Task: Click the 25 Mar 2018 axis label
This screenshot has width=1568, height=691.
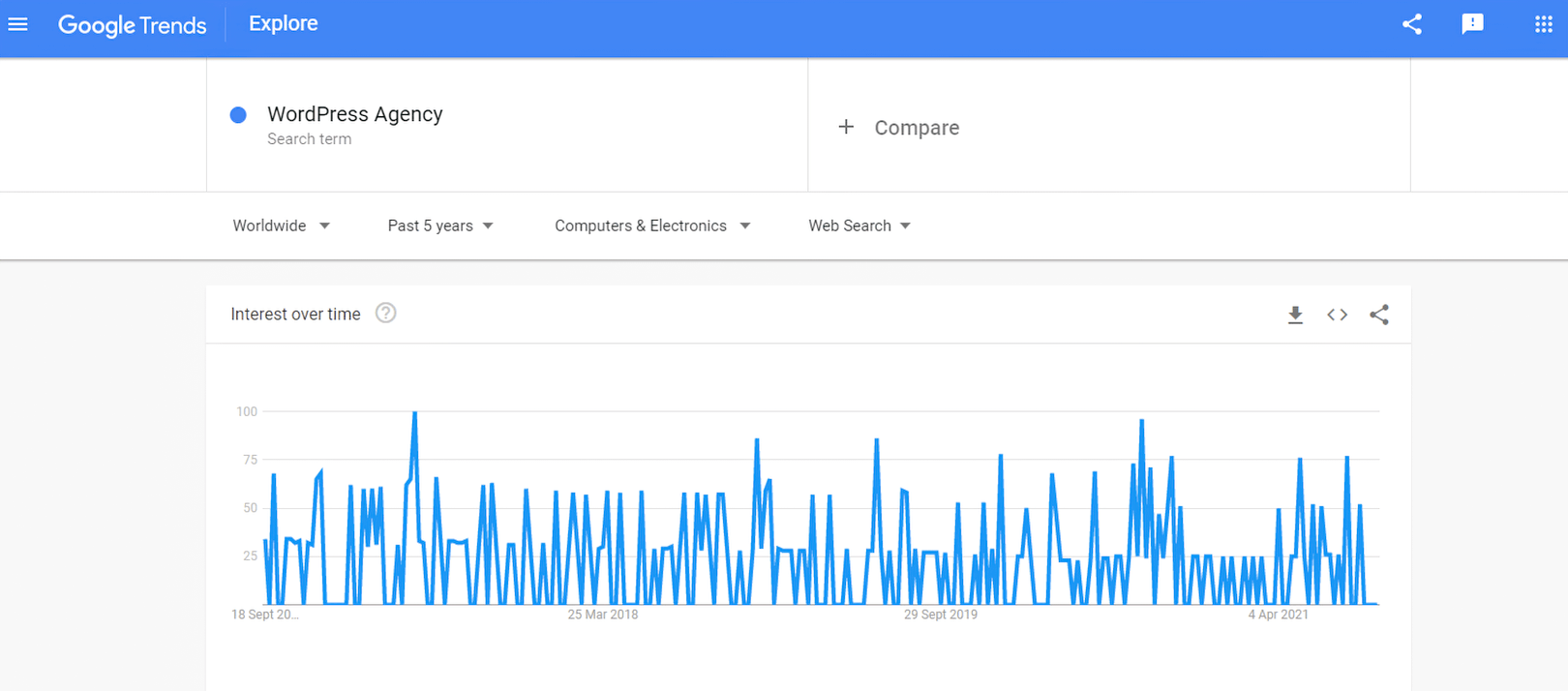Action: click(602, 615)
